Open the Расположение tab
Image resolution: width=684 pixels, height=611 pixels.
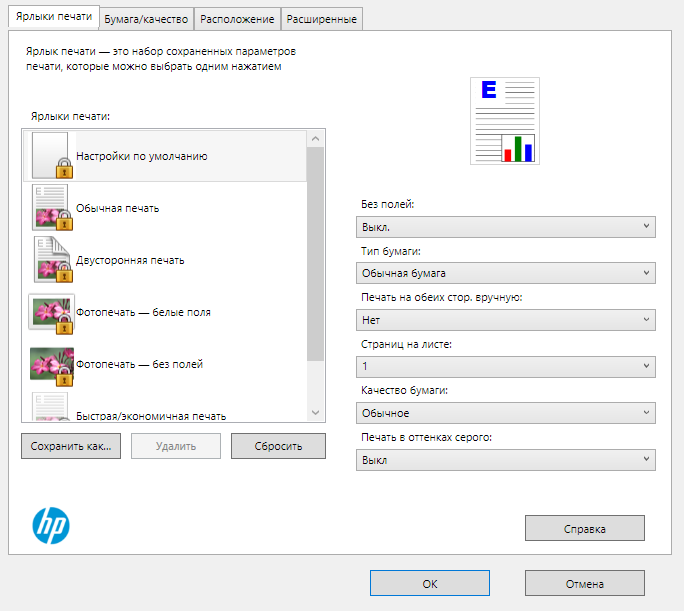point(237,18)
